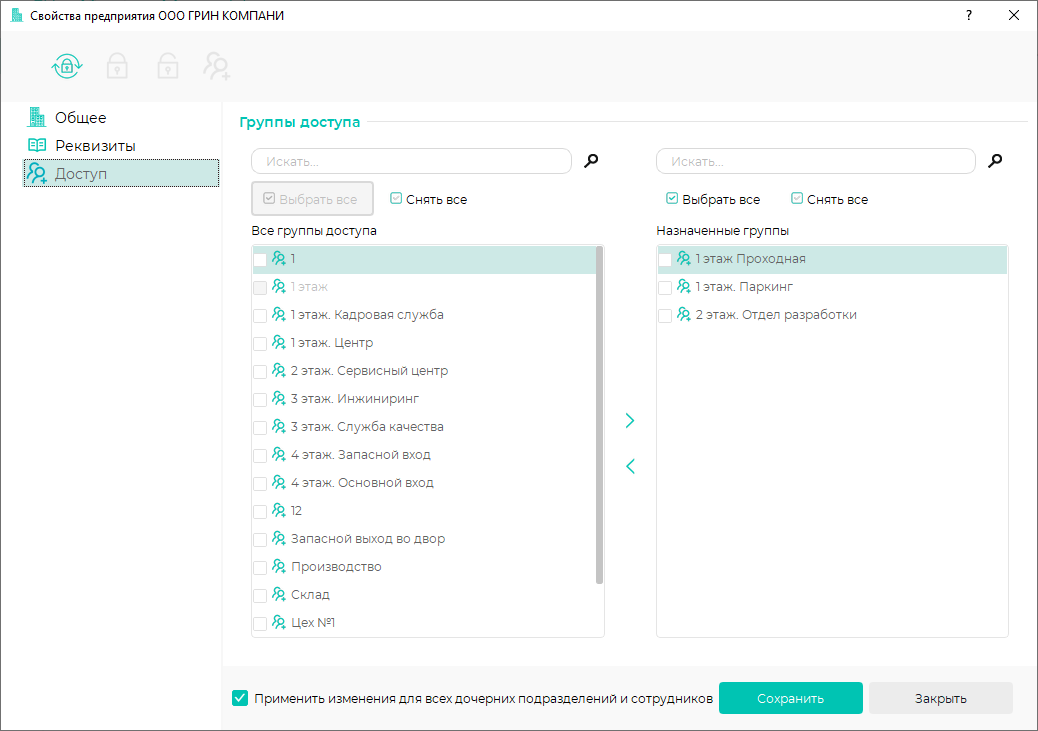Click the help question mark icon
The height and width of the screenshot is (731, 1038).
click(x=968, y=15)
